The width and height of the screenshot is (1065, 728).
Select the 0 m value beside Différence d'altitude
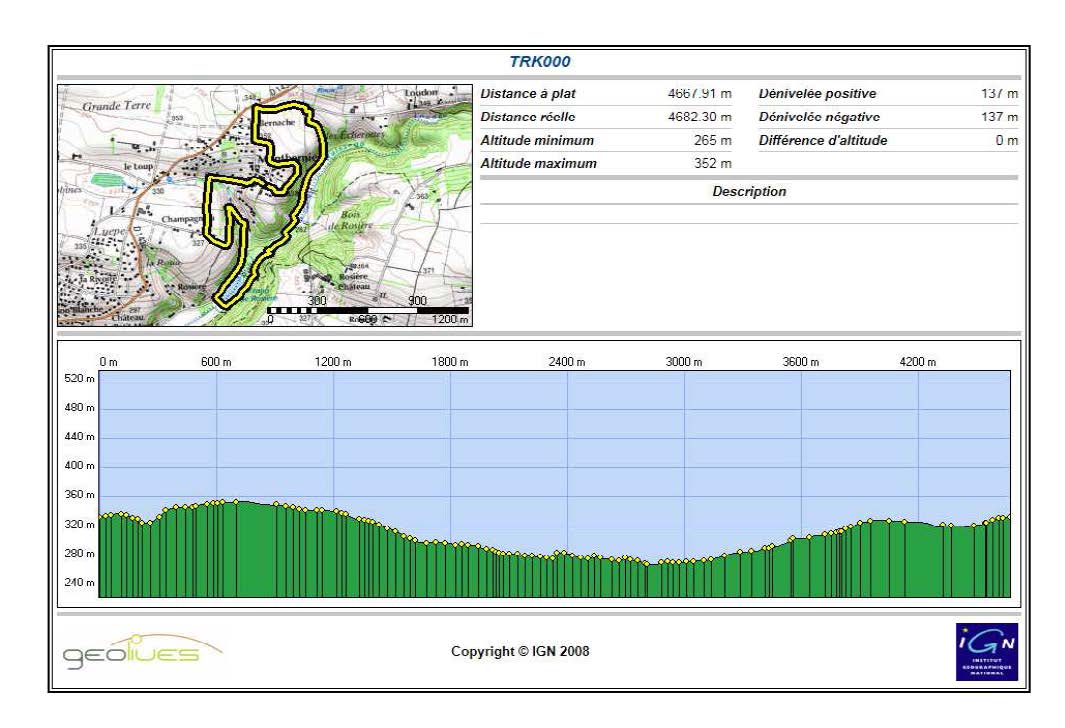(1007, 141)
